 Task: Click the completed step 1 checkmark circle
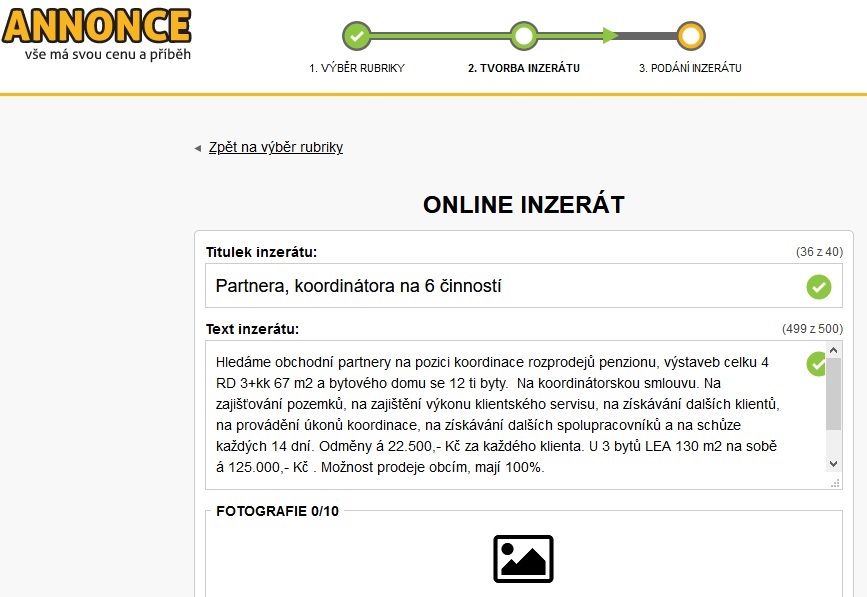357,36
